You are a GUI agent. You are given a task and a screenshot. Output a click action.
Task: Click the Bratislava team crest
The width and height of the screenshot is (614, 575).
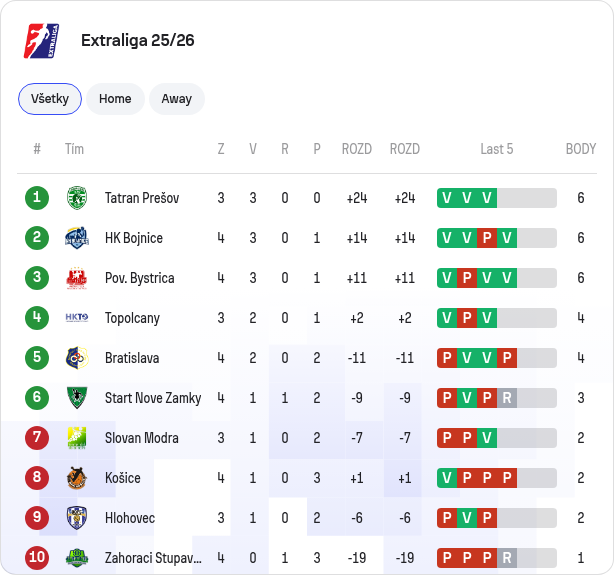77,358
